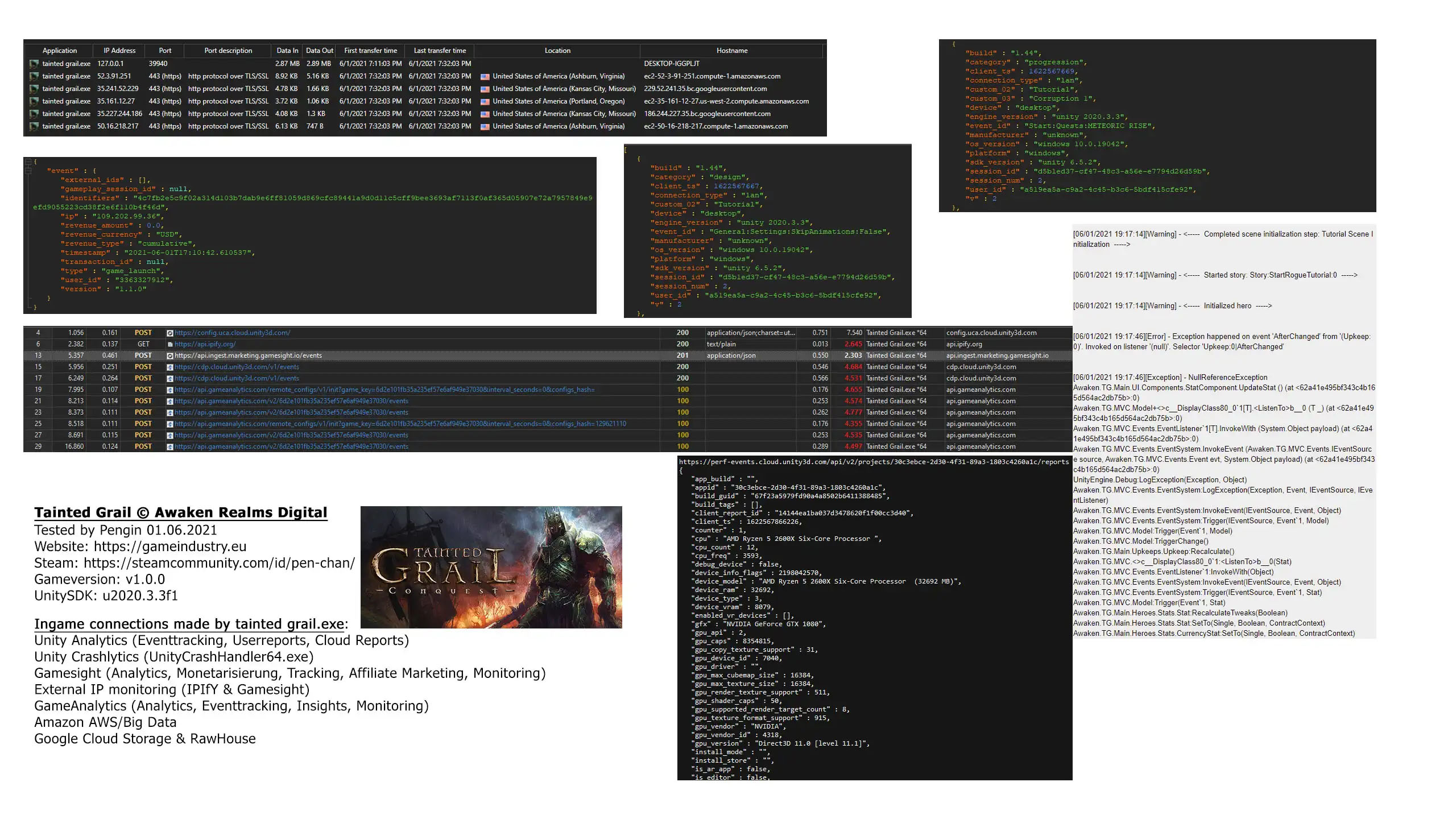Sort connections by the IP Address header
Screen dimensions: 1456x819
[x=119, y=51]
